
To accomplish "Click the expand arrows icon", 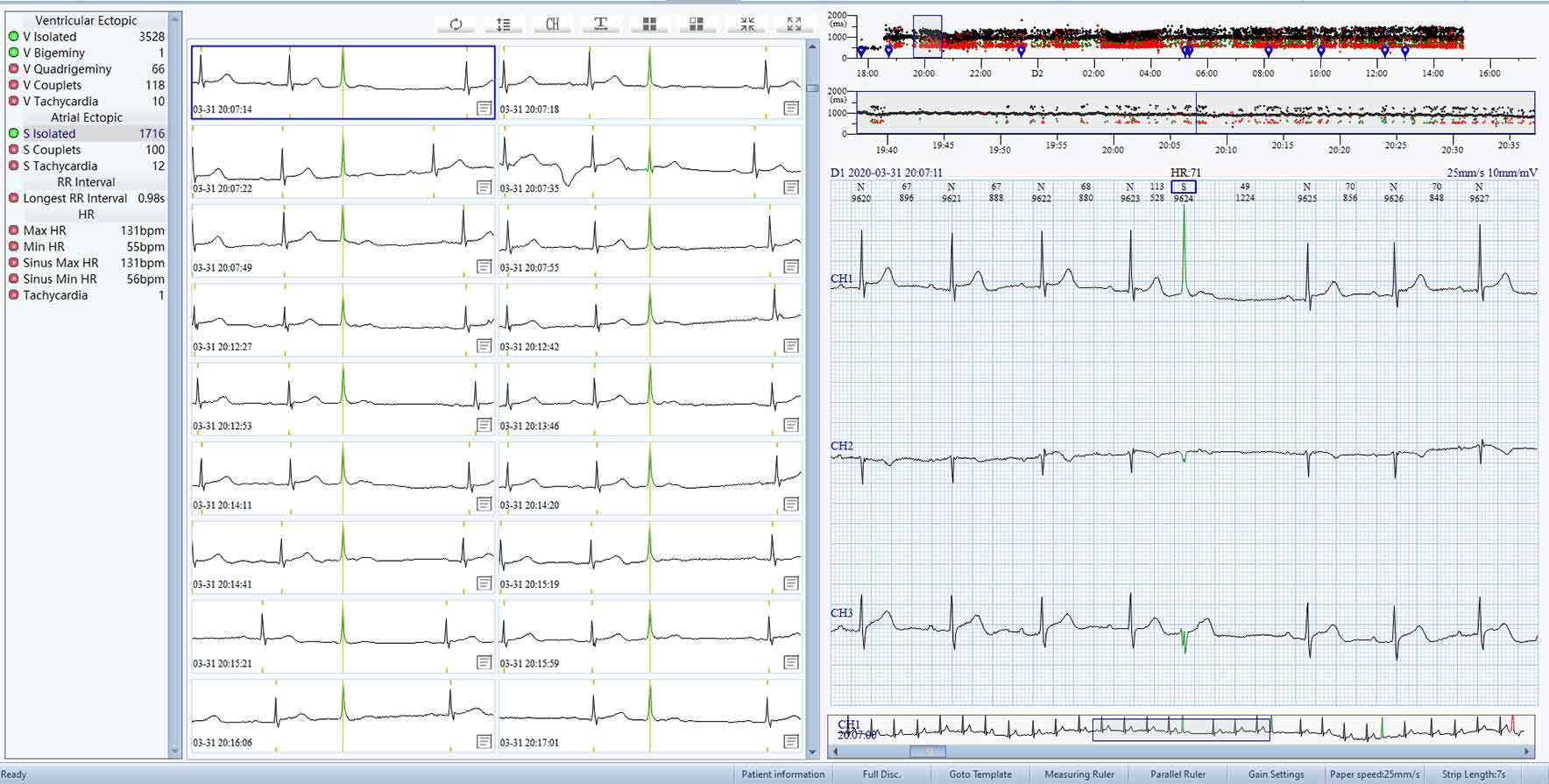I will point(794,25).
